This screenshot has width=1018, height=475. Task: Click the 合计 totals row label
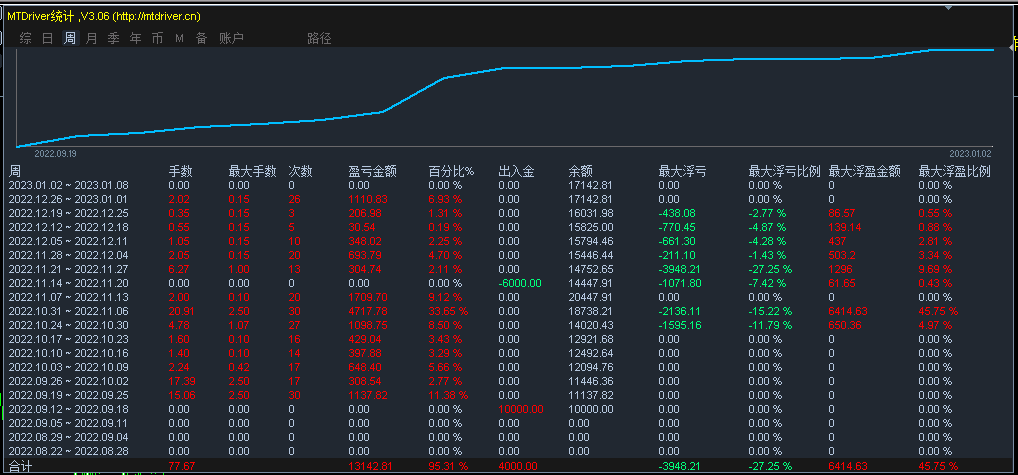[20, 466]
